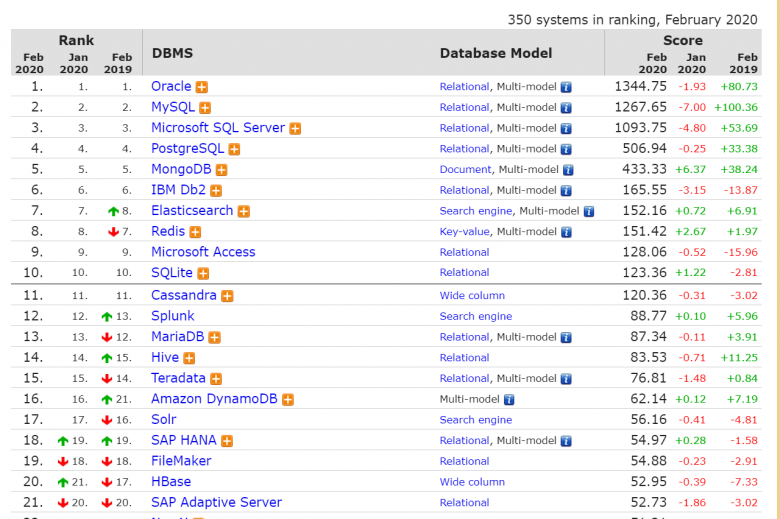780x519 pixels.
Task: Click the DBMS column header
Action: coord(173,53)
